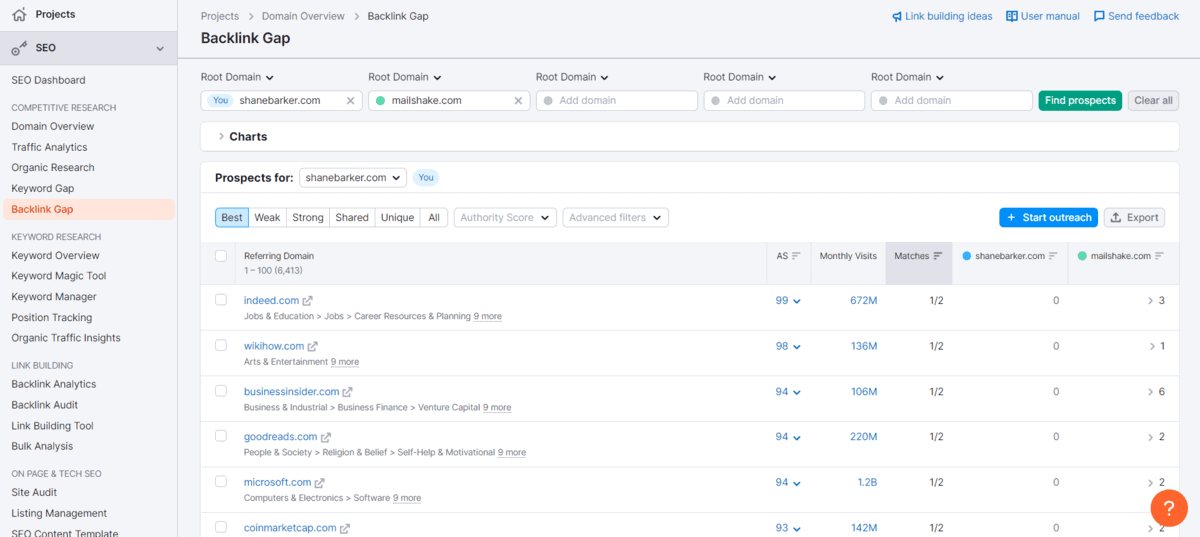Select the Weak filter tab
Screen dimensions: 1200x537
pos(267,218)
